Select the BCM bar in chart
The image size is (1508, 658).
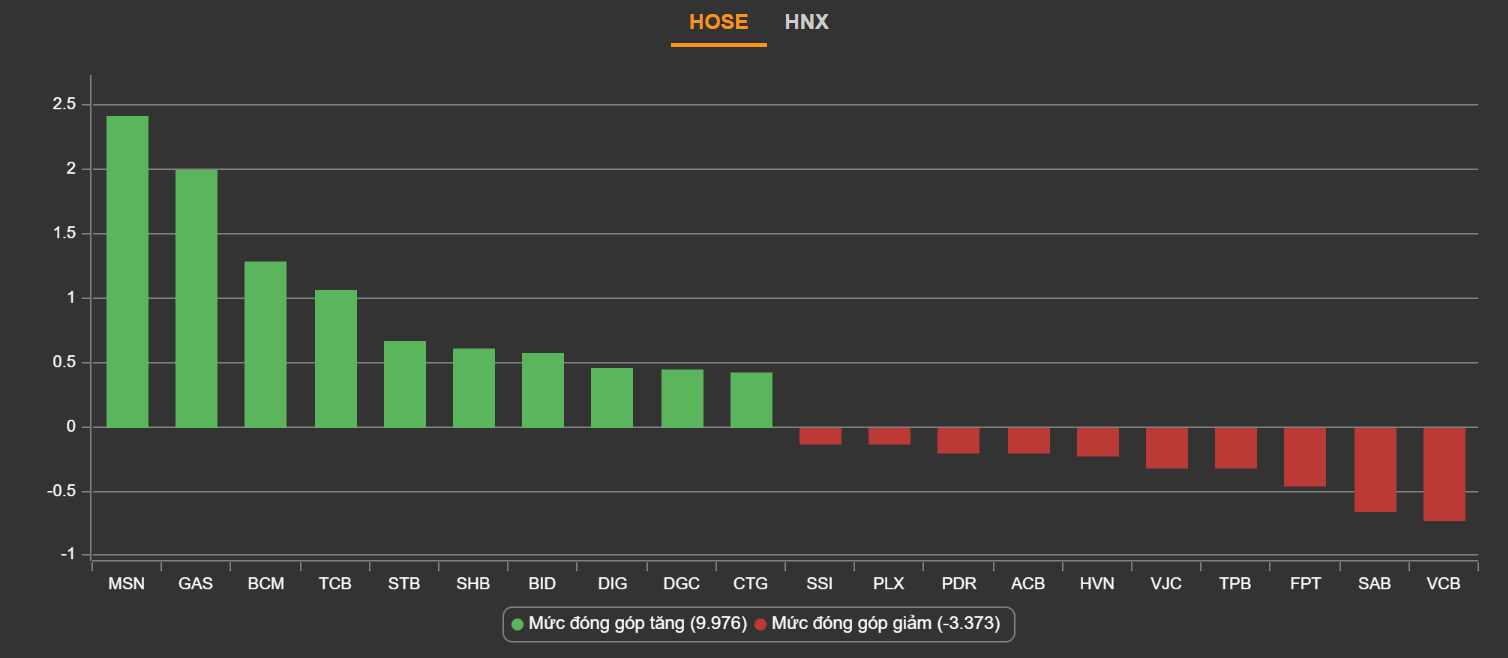(x=266, y=344)
